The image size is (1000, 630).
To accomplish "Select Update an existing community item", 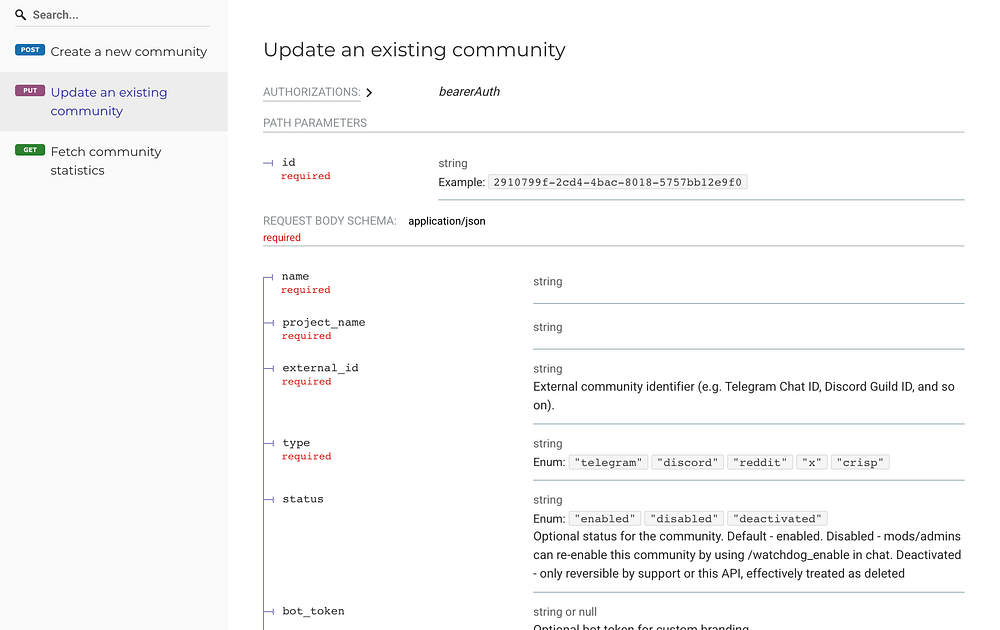I will pyautogui.click(x=109, y=101).
